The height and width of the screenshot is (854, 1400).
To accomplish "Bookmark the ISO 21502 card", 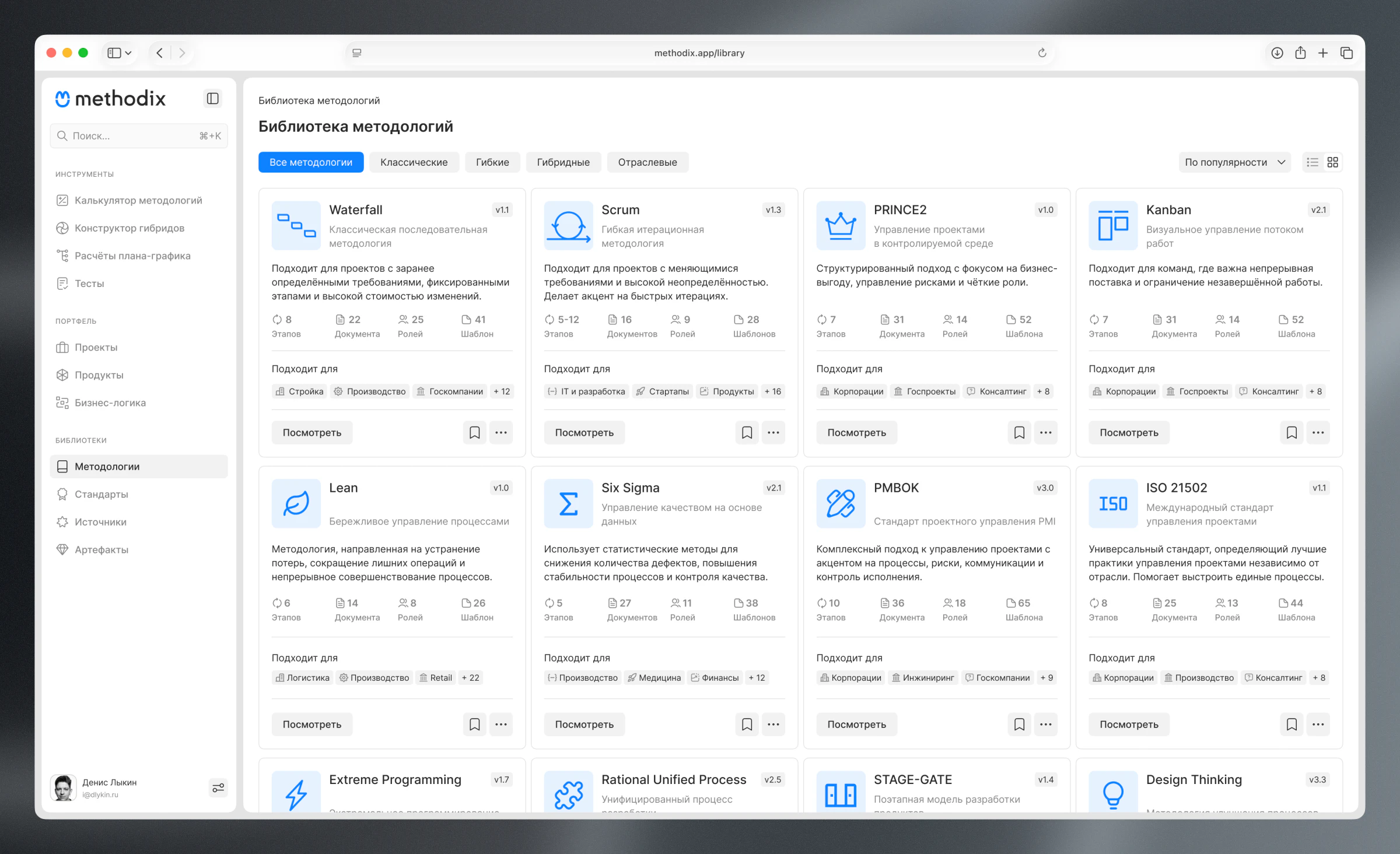I will tap(1291, 724).
